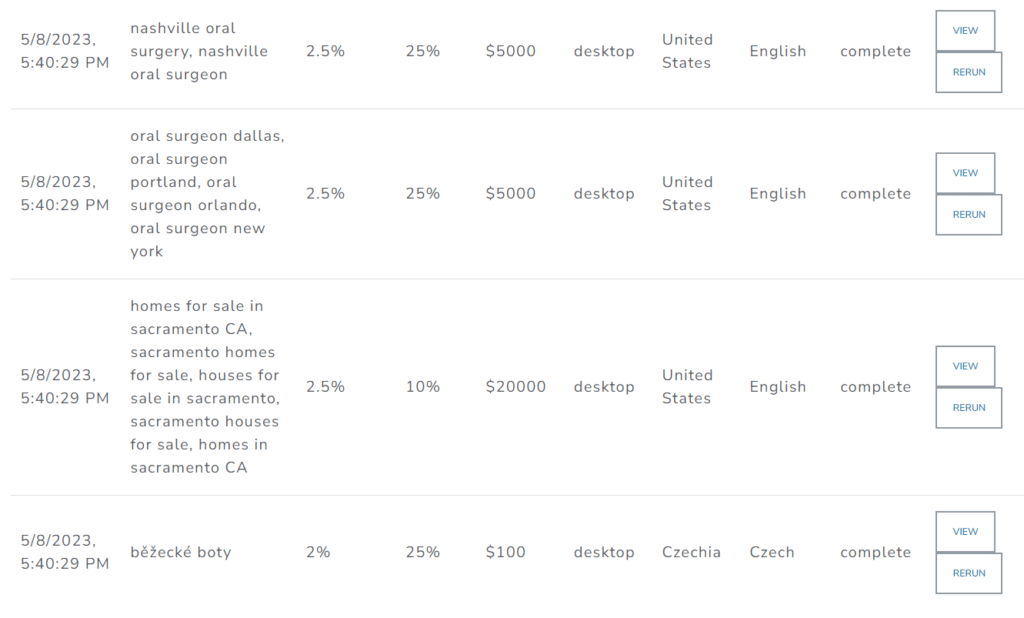Click the $20000 budget value

(515, 387)
